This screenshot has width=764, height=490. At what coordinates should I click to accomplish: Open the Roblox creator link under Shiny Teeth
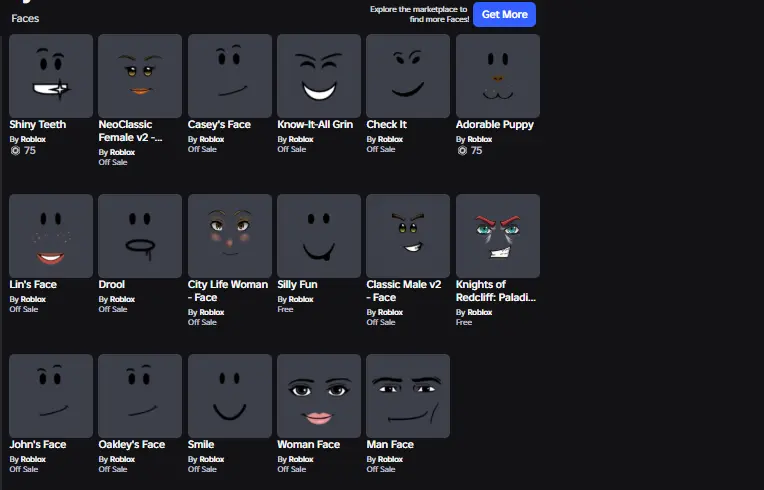[x=33, y=139]
